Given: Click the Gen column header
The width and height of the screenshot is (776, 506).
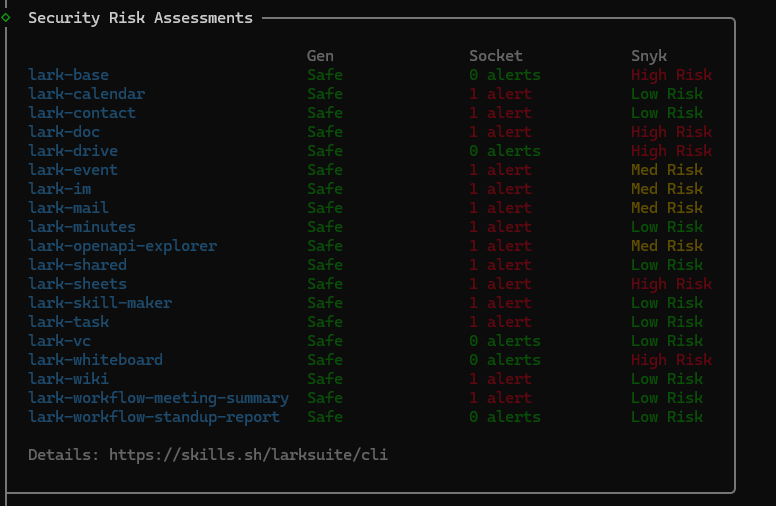Looking at the screenshot, I should pyautogui.click(x=320, y=56).
